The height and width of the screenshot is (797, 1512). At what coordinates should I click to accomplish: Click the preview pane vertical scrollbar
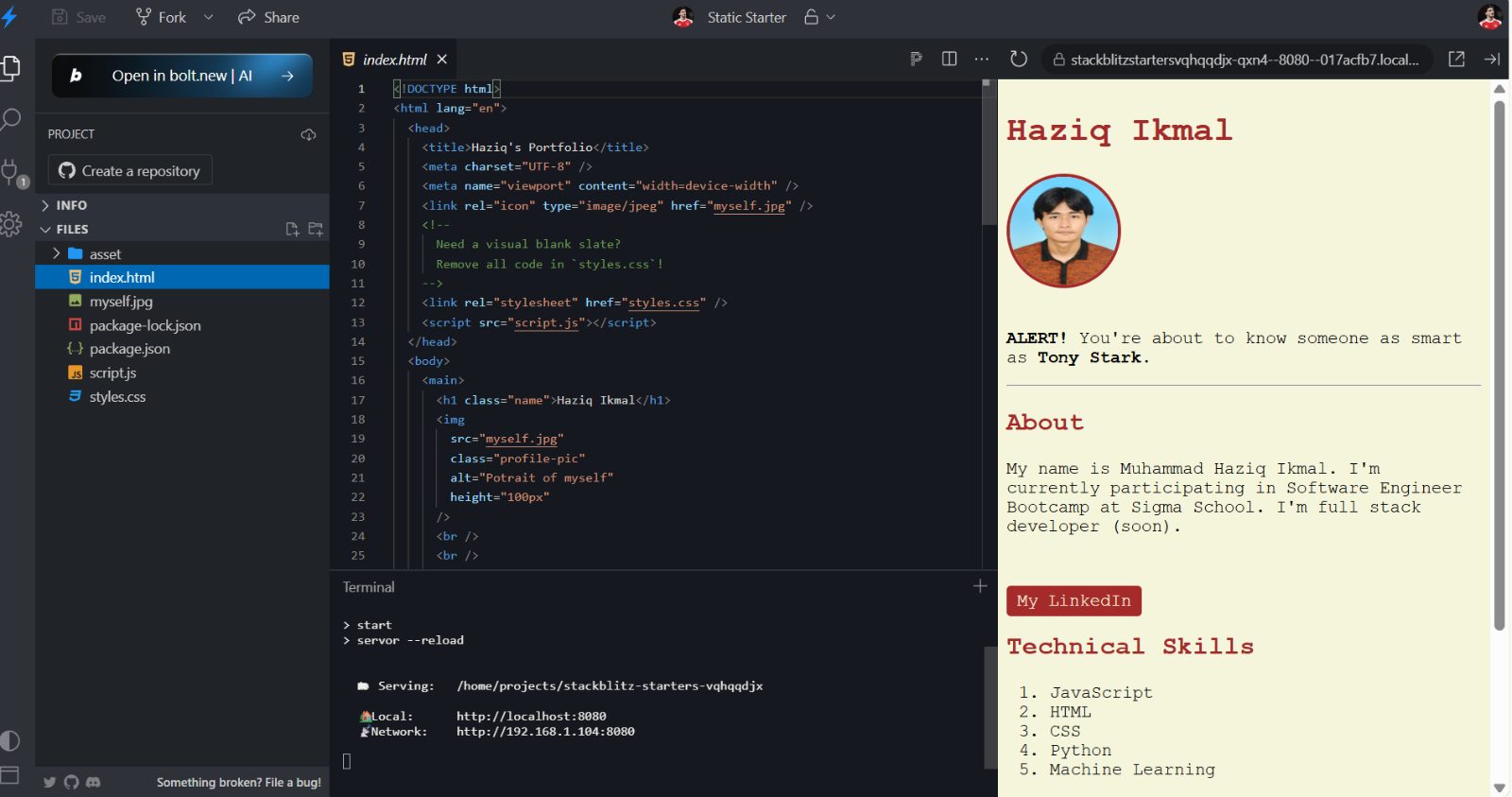point(1499,365)
